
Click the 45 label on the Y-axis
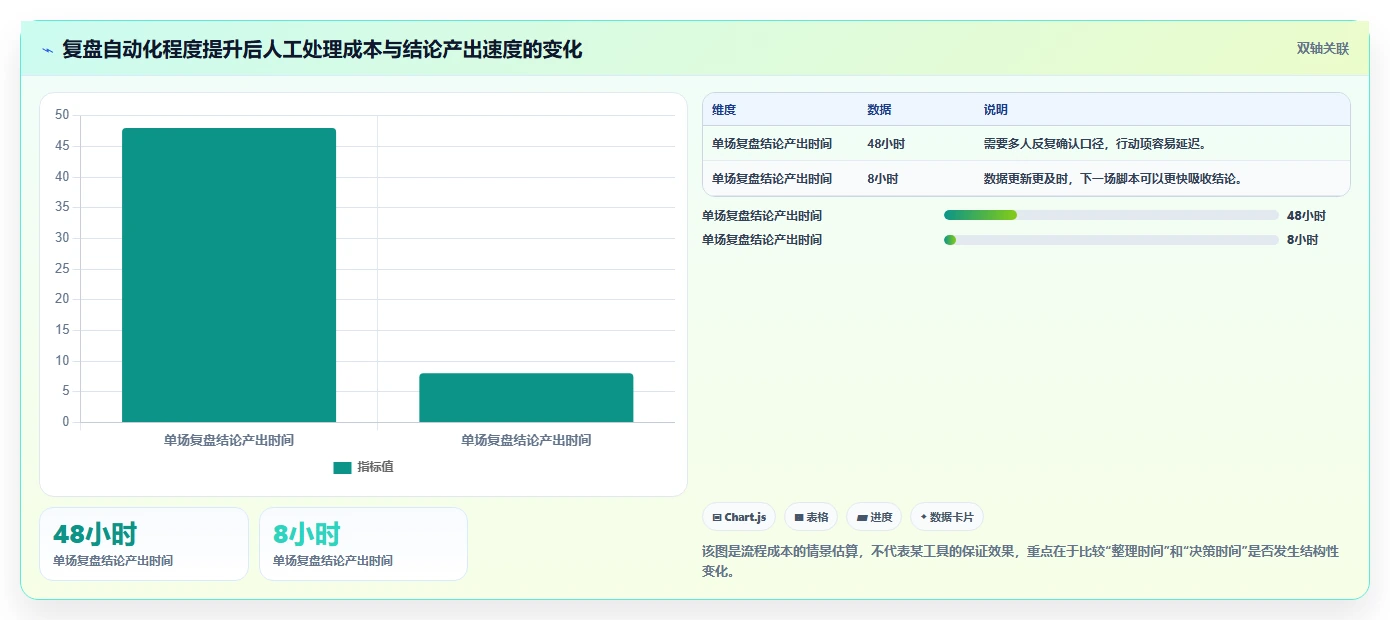point(62,146)
